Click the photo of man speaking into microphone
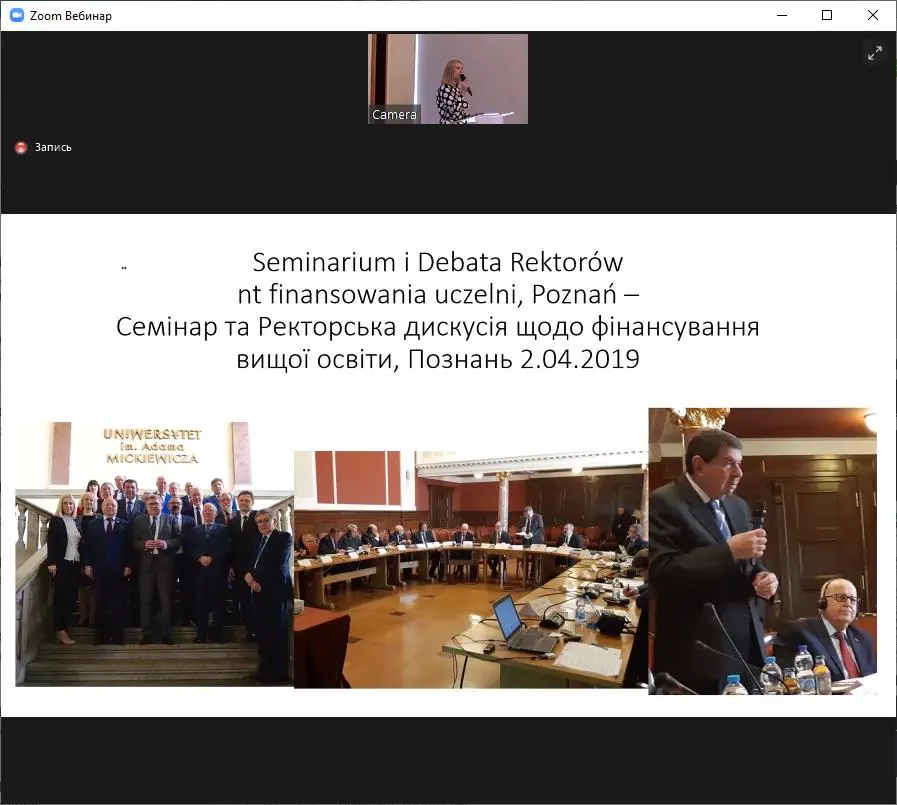 (763, 551)
